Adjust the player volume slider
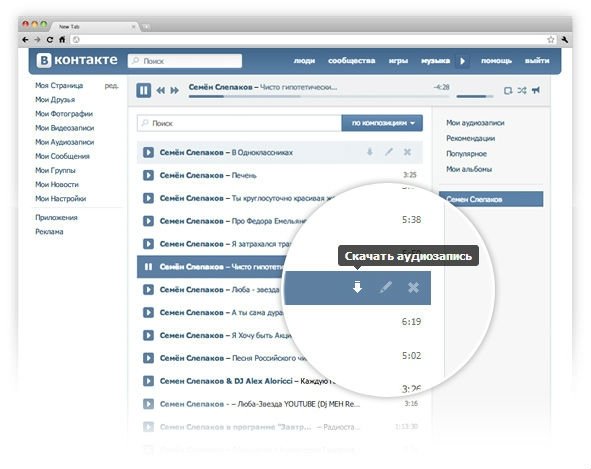 [475, 97]
